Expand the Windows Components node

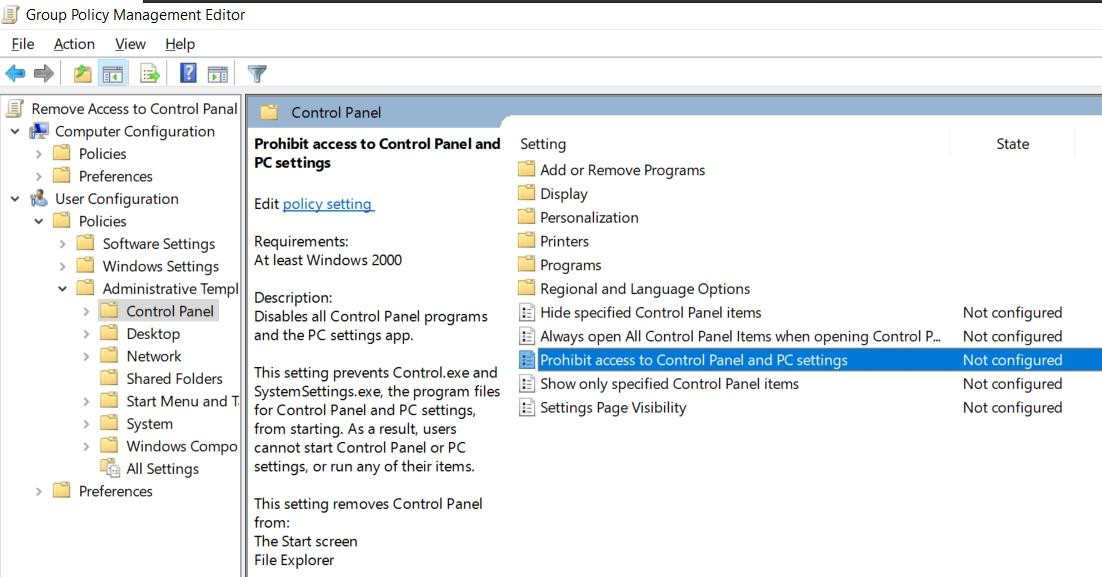pos(86,446)
